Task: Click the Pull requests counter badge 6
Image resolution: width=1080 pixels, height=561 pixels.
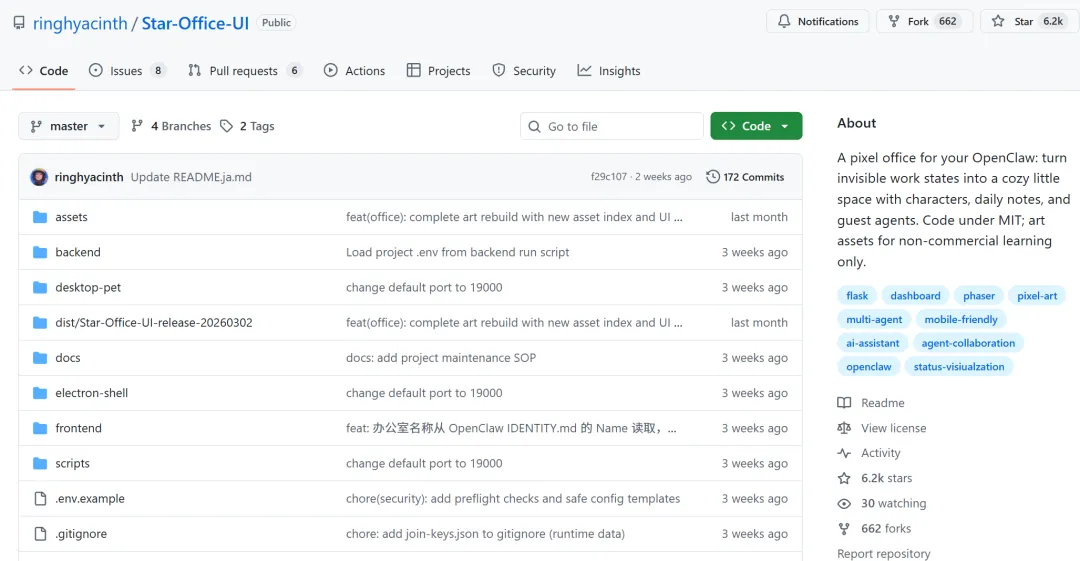Action: [294, 70]
